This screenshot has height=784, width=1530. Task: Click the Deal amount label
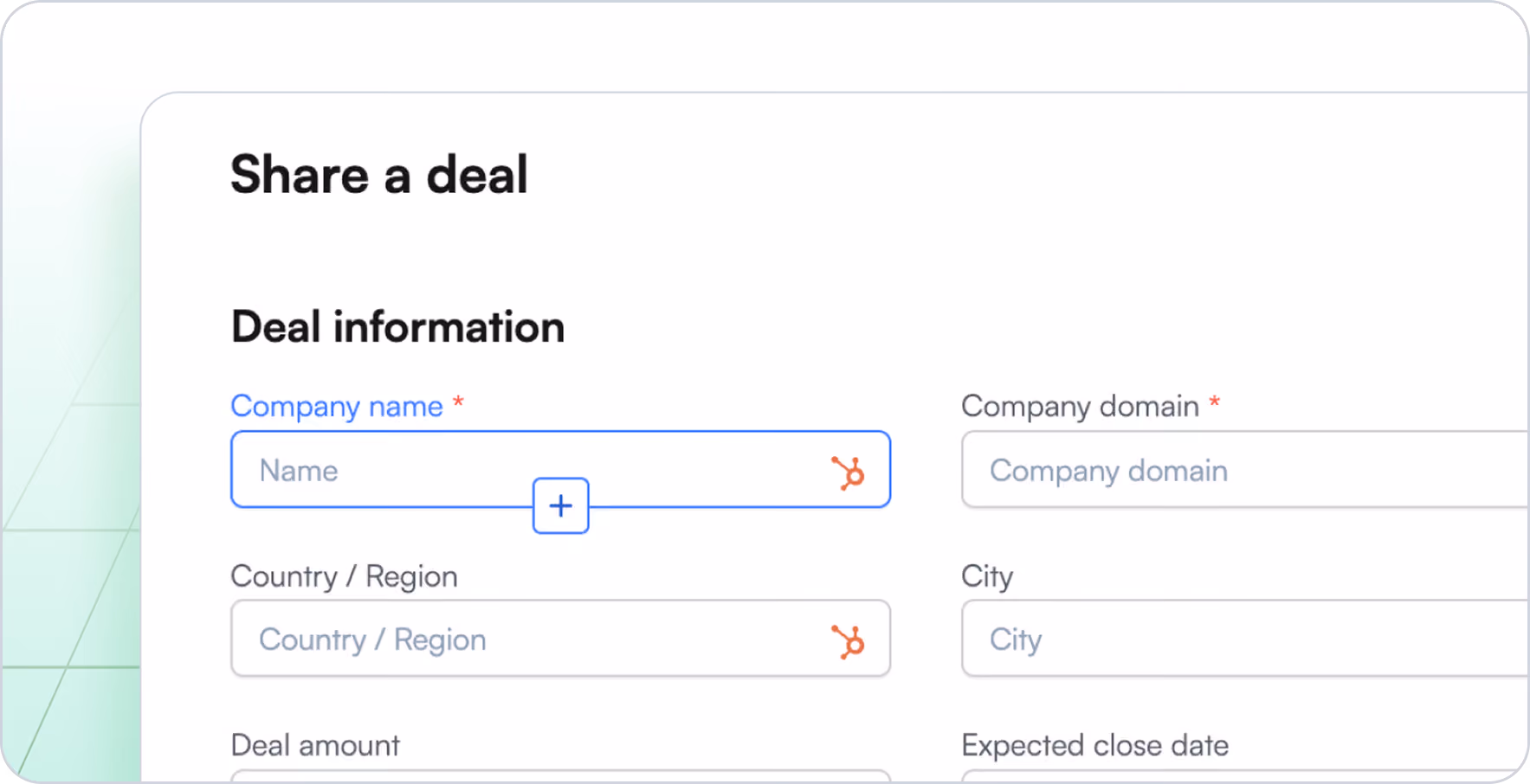(315, 745)
